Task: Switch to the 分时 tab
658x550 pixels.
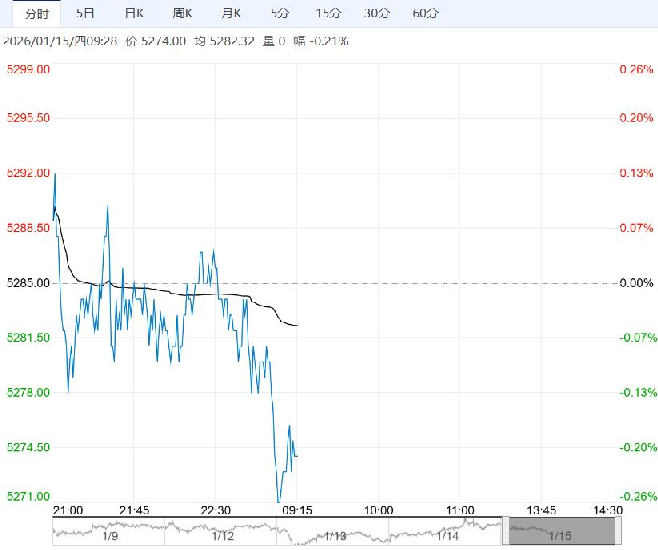Action: click(36, 13)
